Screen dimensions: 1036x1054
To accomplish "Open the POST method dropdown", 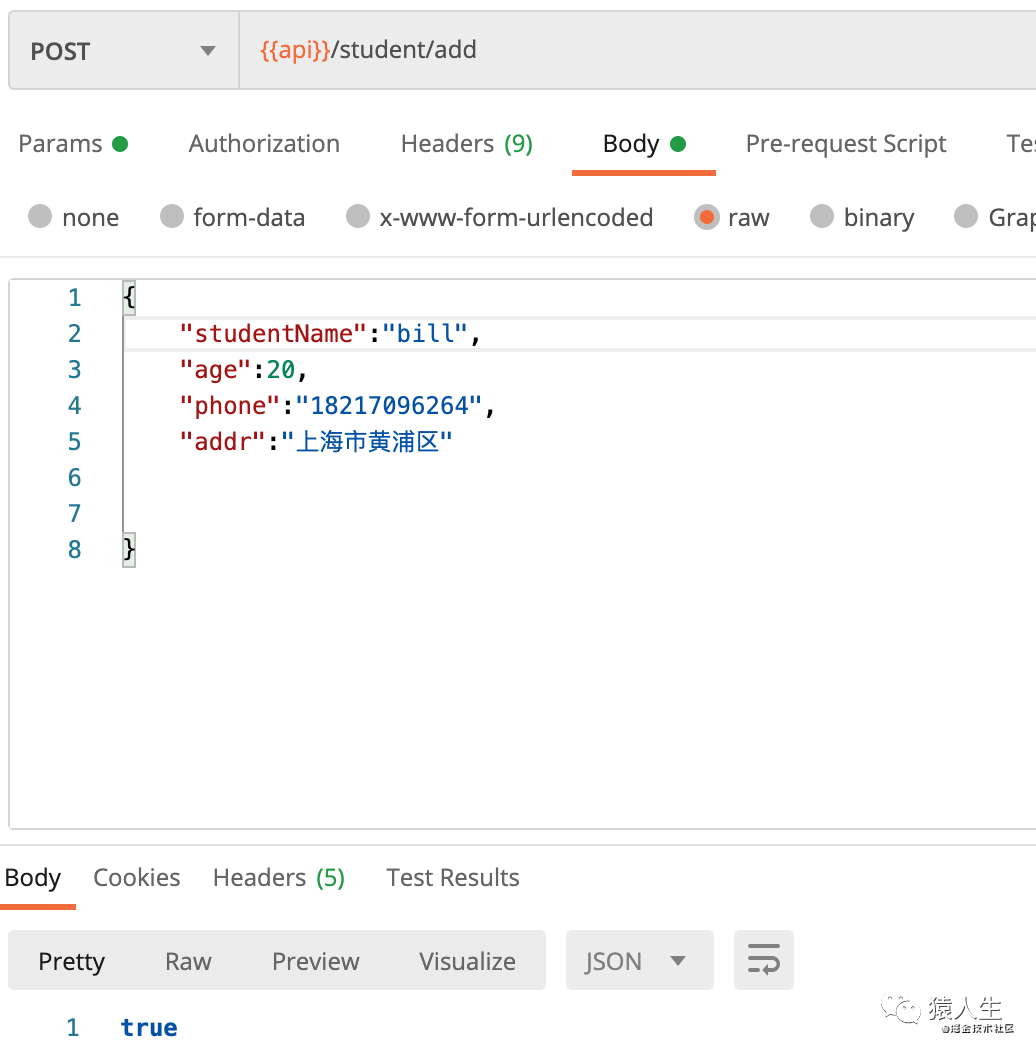I will [x=123, y=51].
